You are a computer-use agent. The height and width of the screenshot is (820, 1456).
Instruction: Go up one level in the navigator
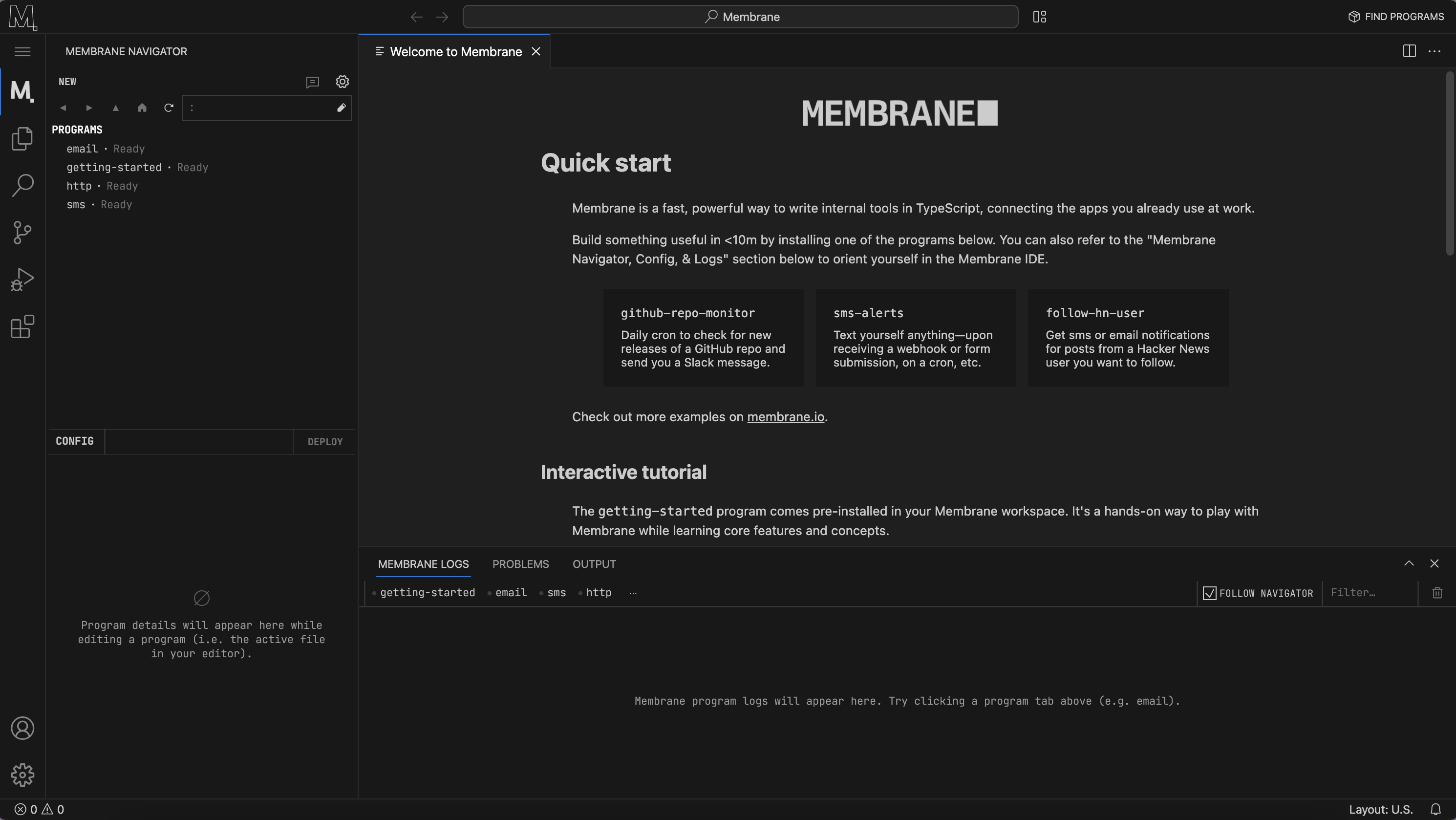coord(116,108)
